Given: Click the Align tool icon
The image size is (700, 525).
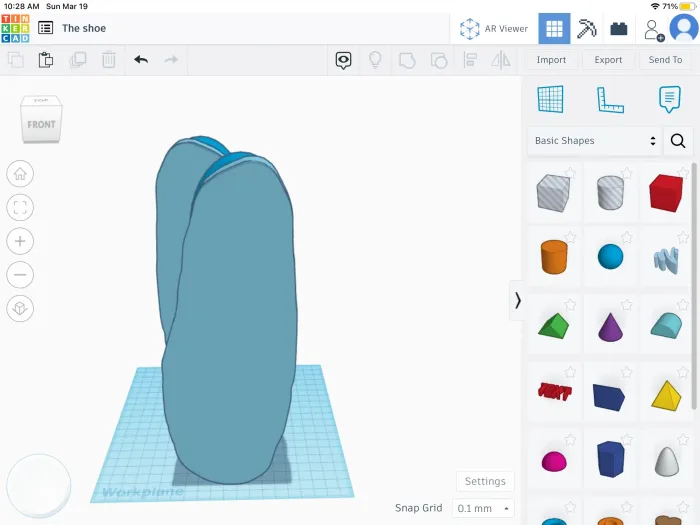Looking at the screenshot, I should (470, 60).
